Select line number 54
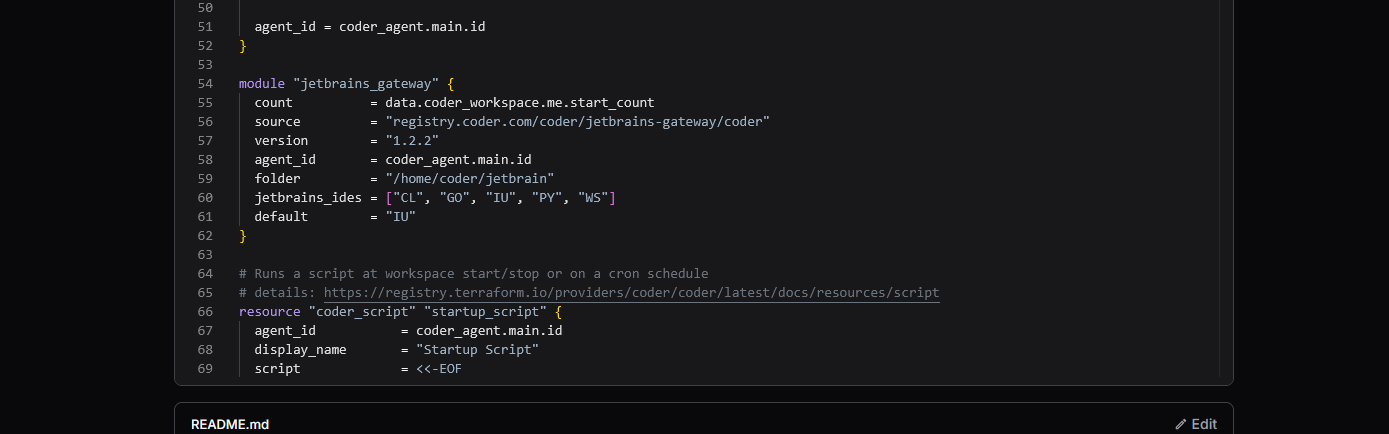 pos(205,84)
